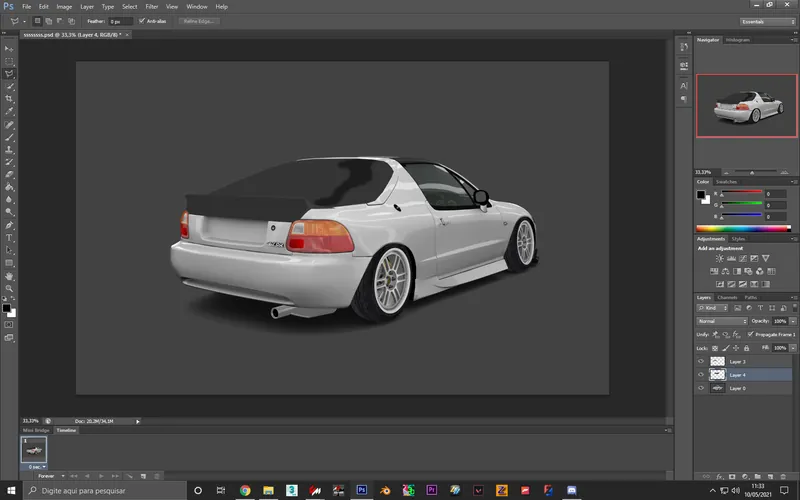800x500 pixels.
Task: Switch to the Swatches tab
Action: tap(726, 182)
